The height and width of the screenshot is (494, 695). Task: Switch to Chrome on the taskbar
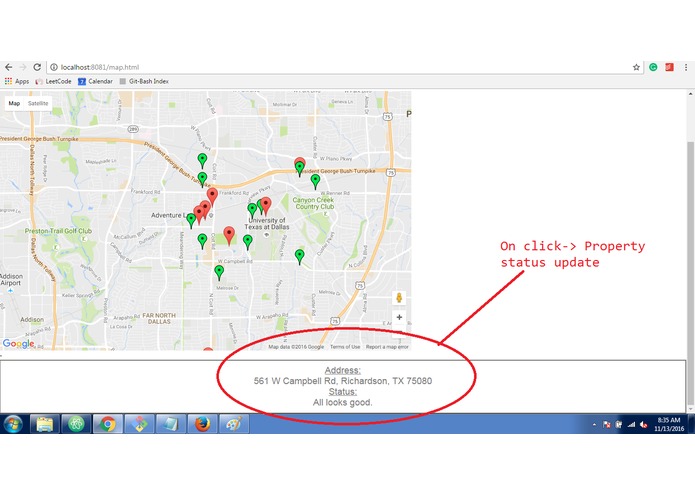(x=108, y=424)
